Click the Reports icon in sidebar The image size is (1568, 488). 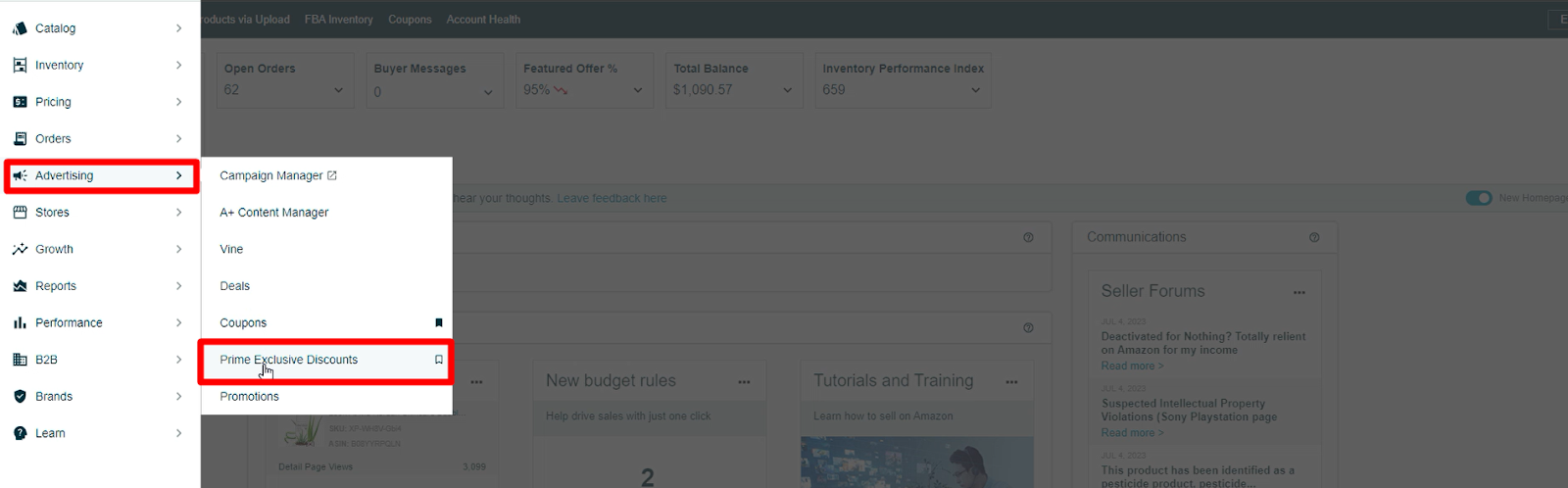point(20,286)
